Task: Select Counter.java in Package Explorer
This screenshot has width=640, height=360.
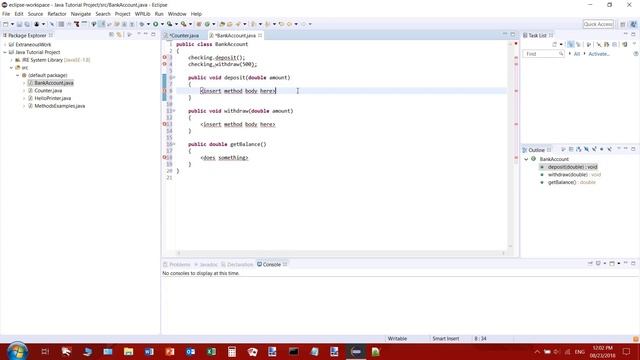Action: 48,91
